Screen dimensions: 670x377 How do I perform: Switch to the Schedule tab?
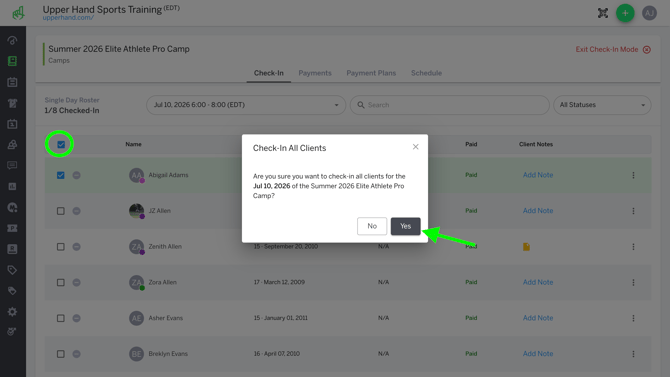[x=426, y=73]
